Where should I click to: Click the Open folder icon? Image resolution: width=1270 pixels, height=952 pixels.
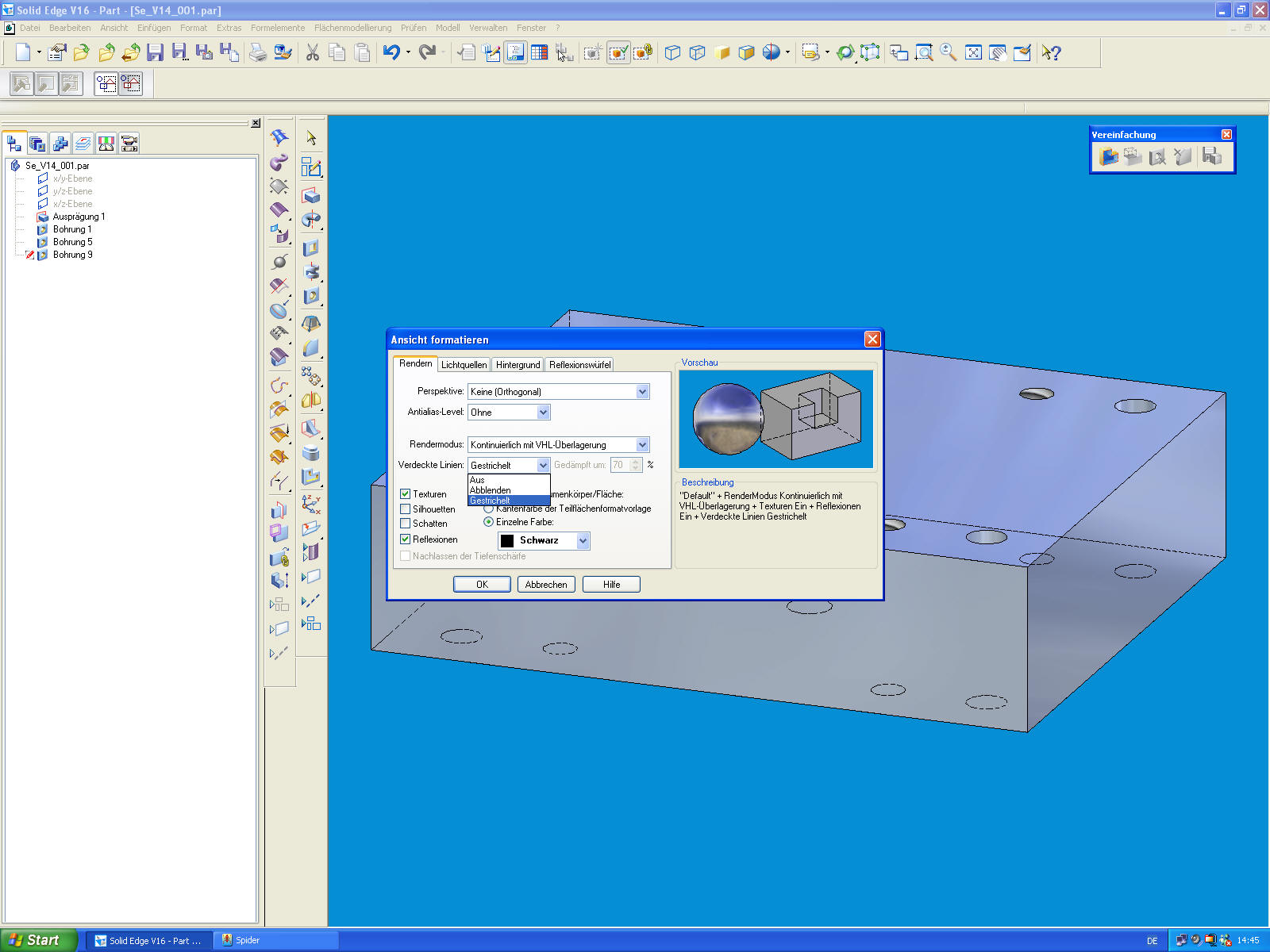[x=81, y=52]
